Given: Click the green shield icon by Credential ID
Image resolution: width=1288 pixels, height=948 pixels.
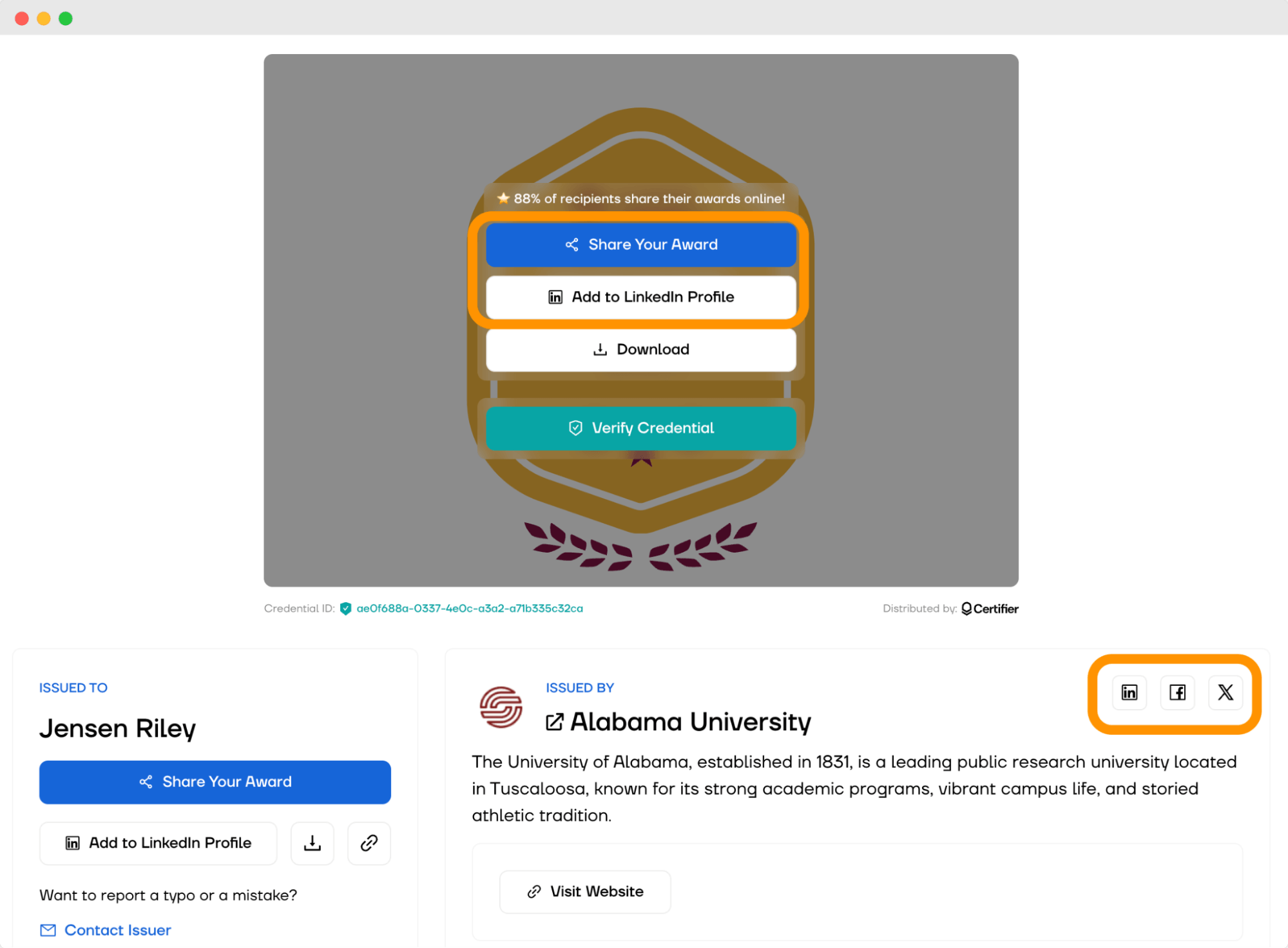Looking at the screenshot, I should 346,609.
